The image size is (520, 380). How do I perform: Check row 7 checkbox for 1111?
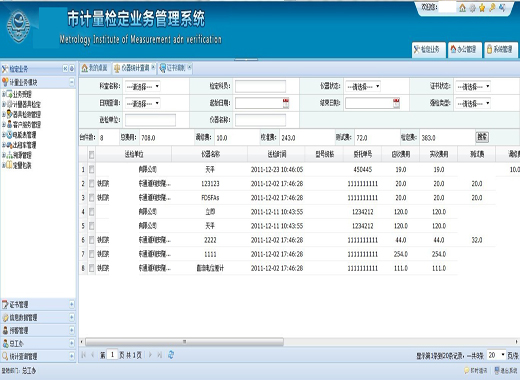click(x=91, y=254)
